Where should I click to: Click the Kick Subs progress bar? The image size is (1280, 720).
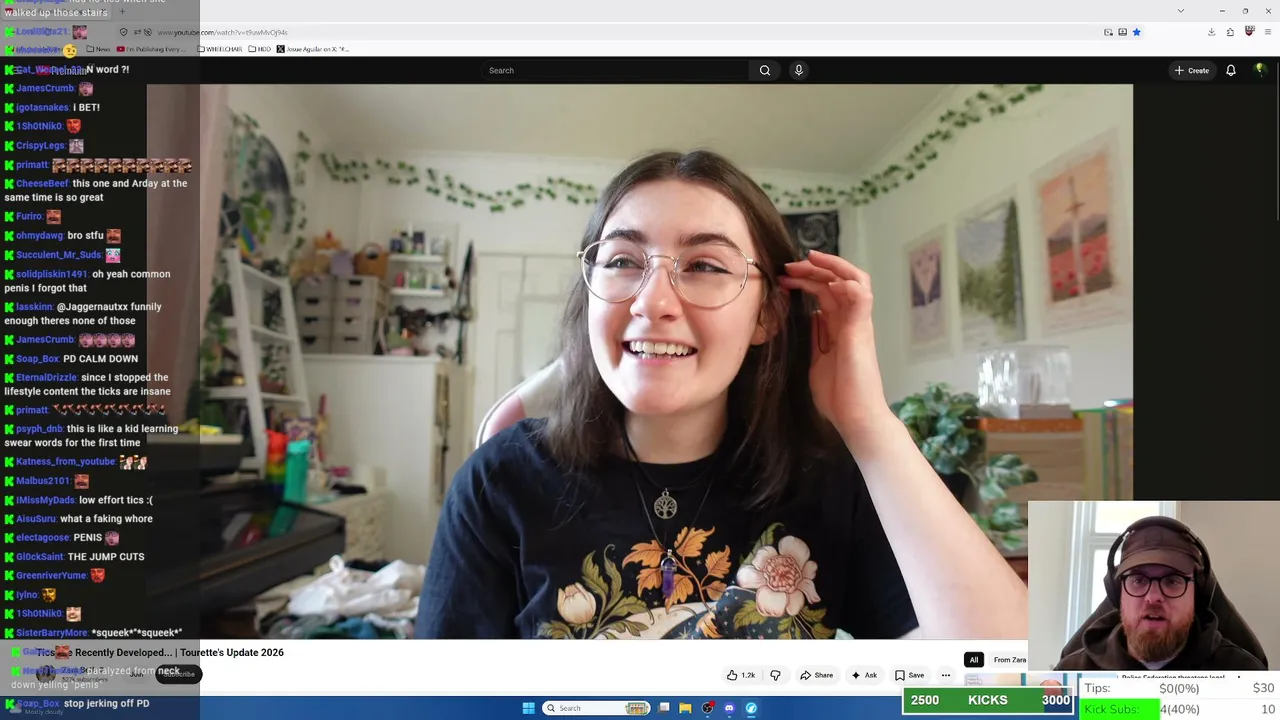click(1180, 709)
